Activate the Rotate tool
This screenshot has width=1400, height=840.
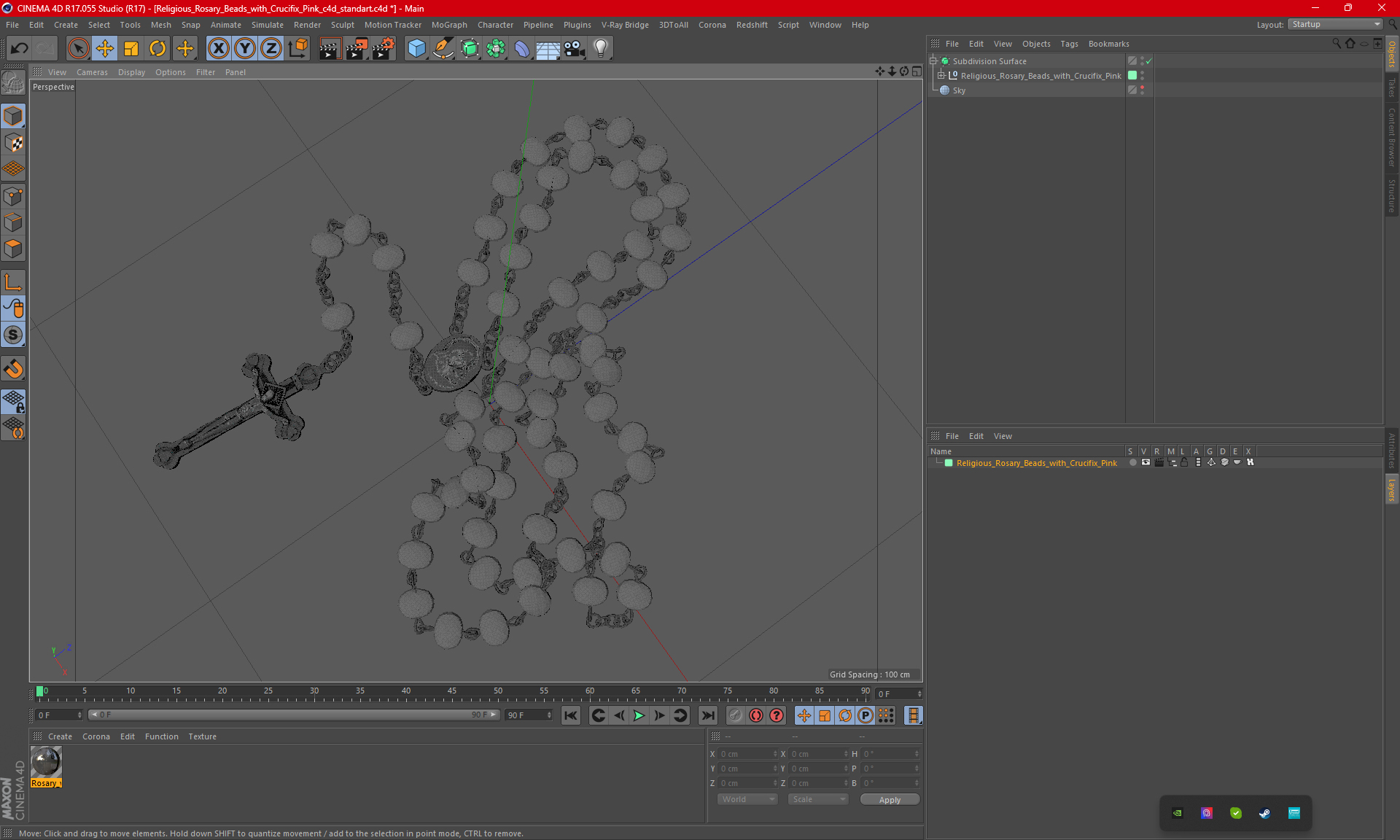pos(157,49)
